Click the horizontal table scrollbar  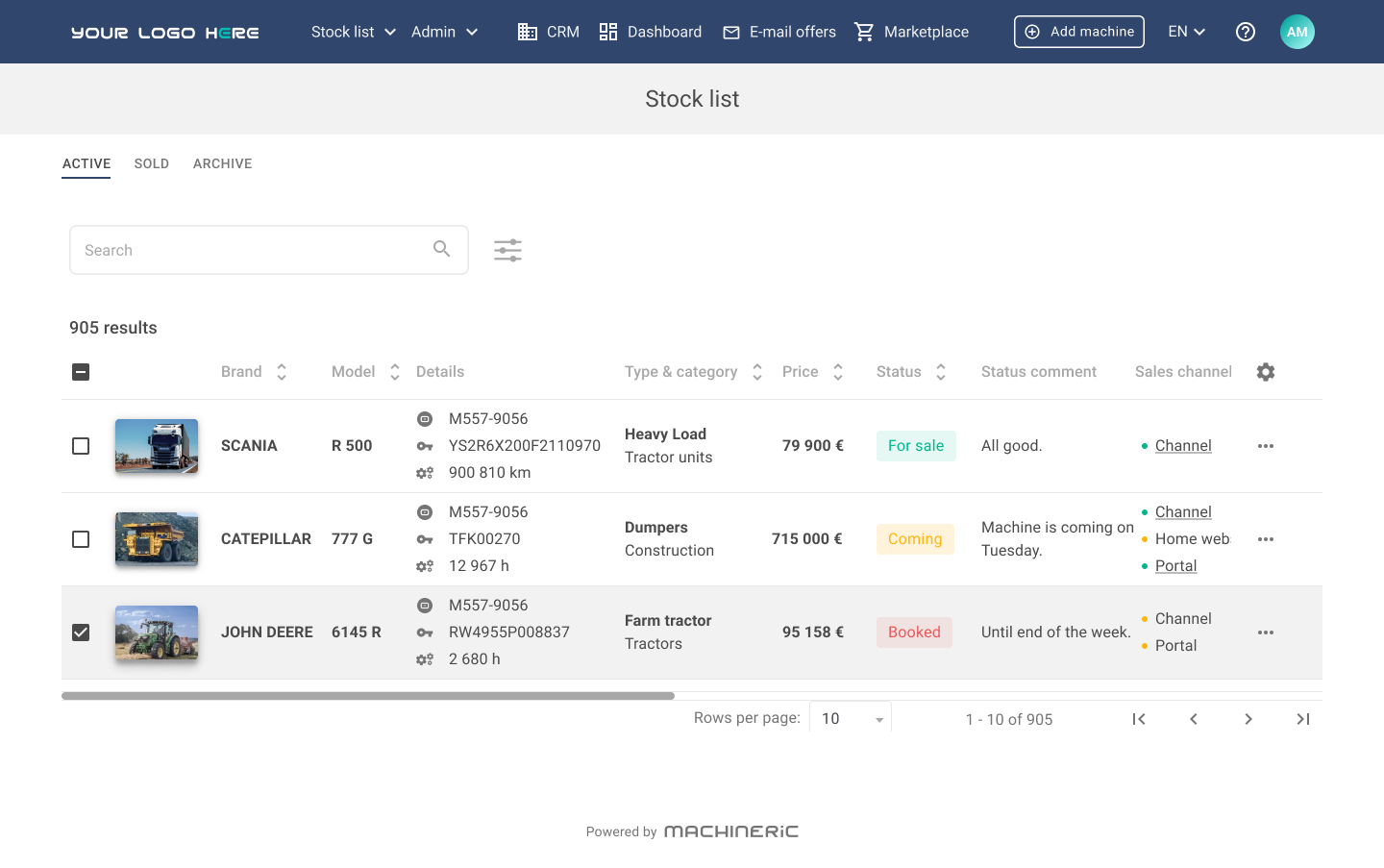coord(368,696)
